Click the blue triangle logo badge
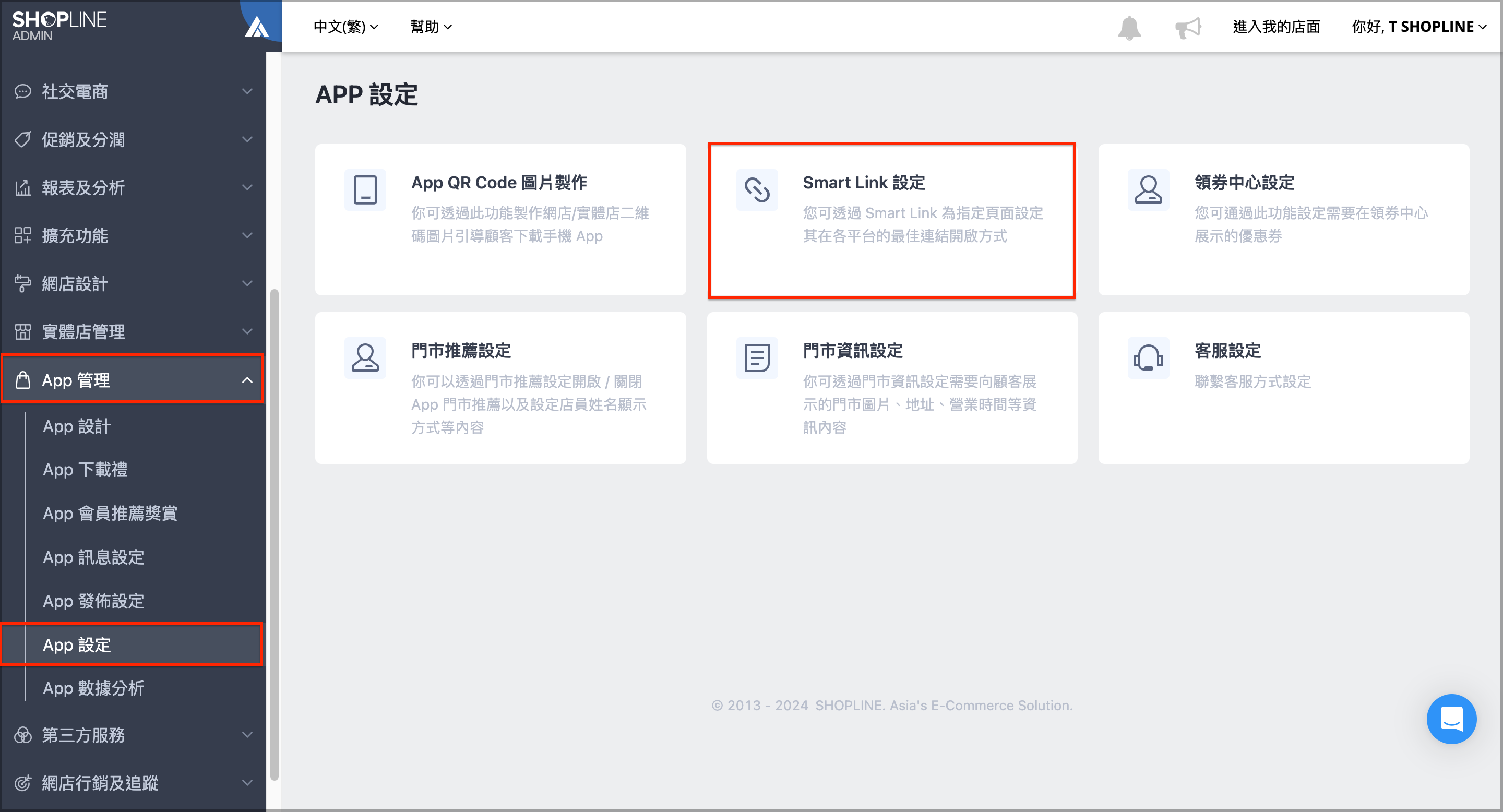Viewport: 1503px width, 812px height. (x=257, y=27)
